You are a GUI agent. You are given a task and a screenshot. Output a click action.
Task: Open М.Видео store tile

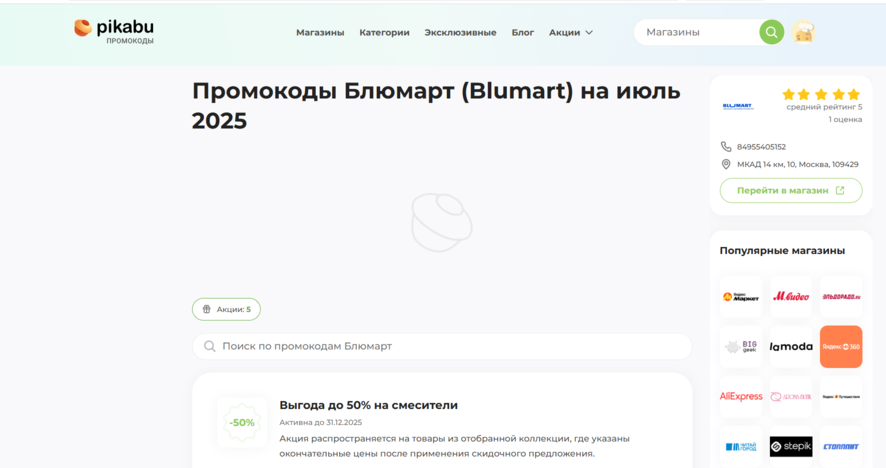(x=791, y=297)
